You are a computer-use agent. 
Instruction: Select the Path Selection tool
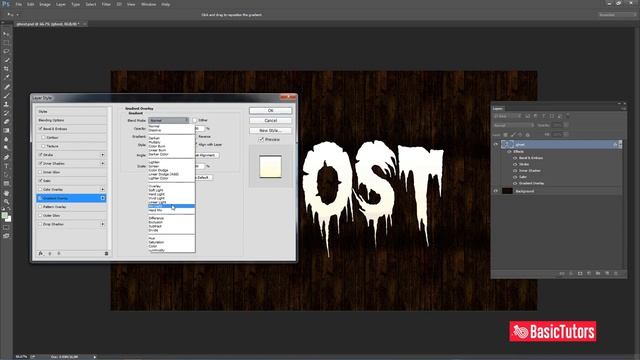coord(6,175)
